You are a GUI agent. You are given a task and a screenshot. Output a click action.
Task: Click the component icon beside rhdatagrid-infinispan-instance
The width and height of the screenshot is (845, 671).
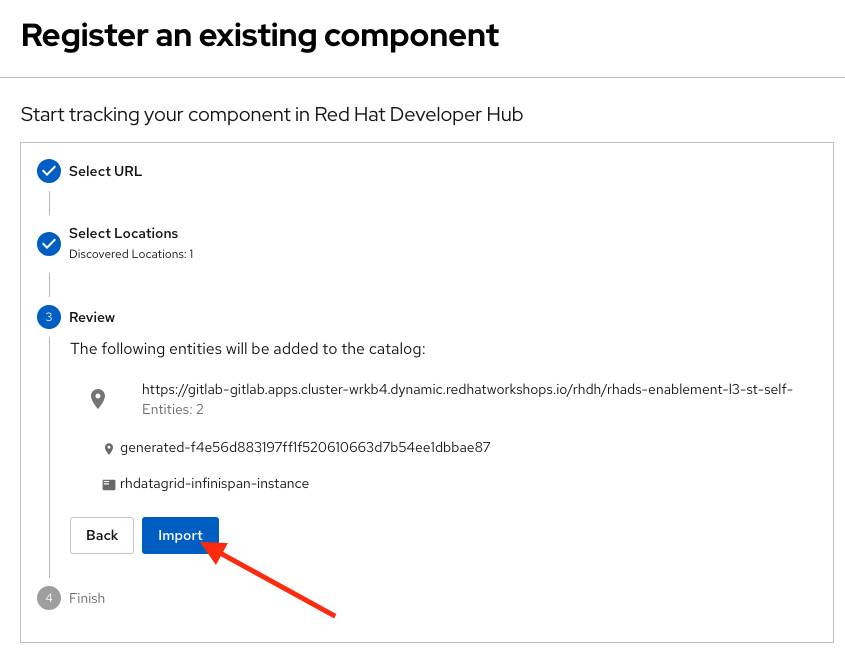tap(109, 485)
